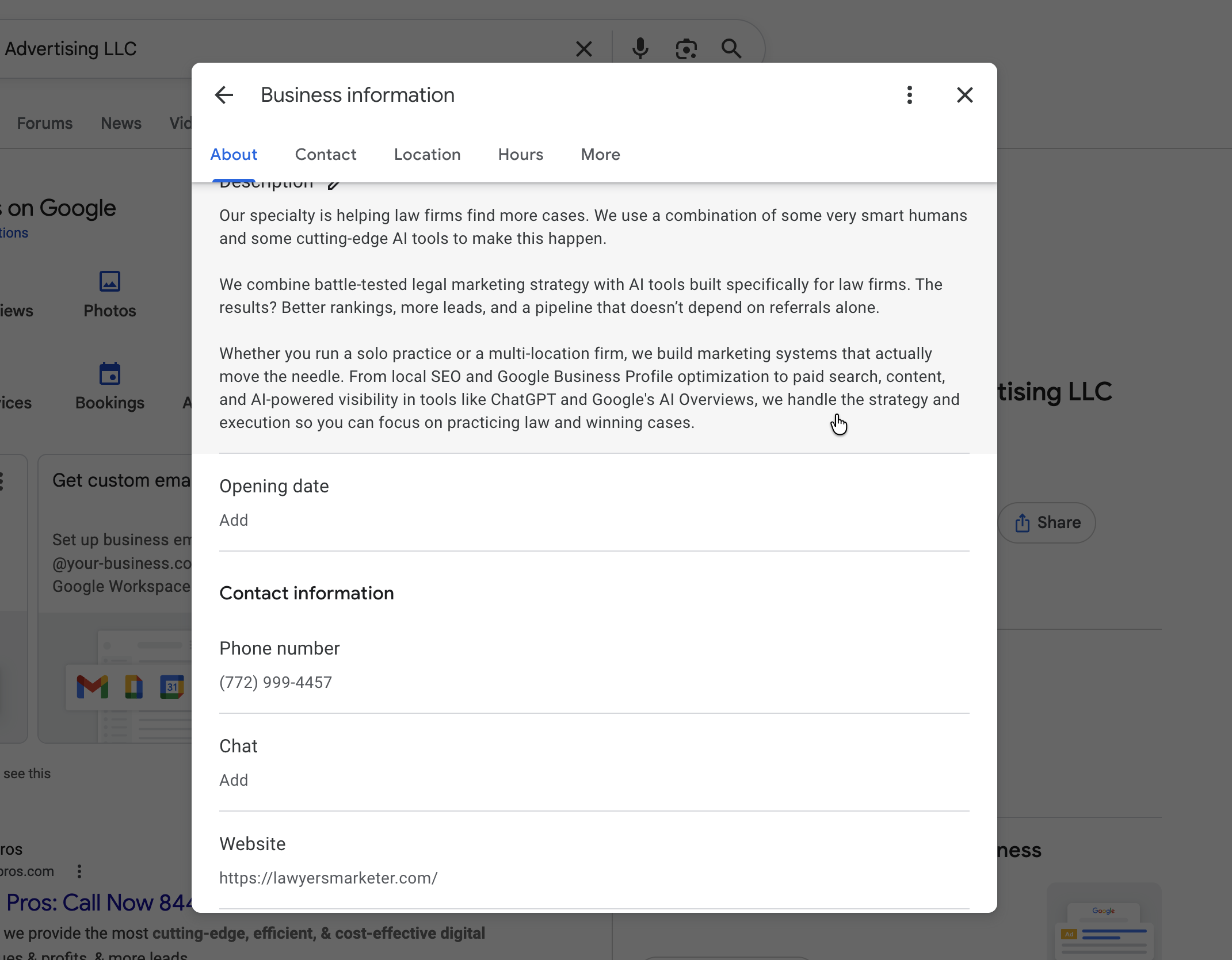The image size is (1232, 960).
Task: Edit the website https://lawyersmarketer.com/
Action: (328, 878)
